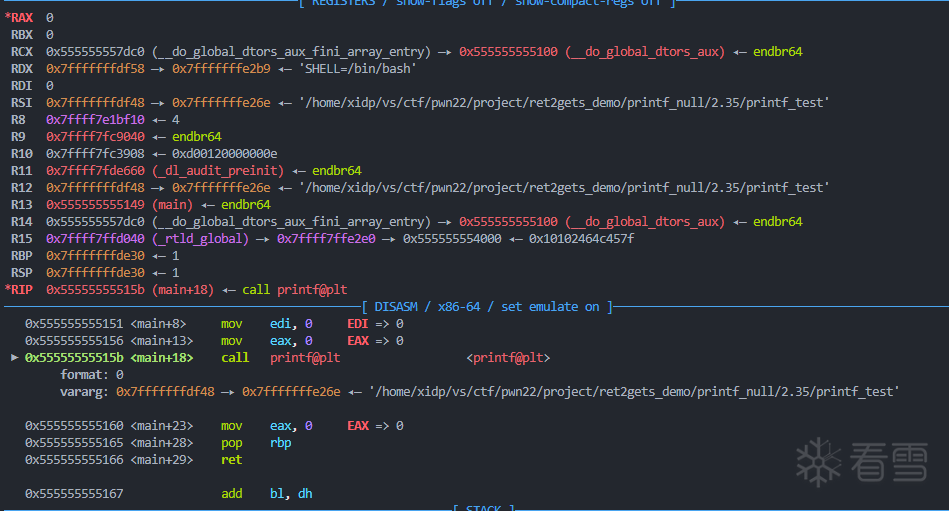Select the R9 register label

tap(18, 136)
